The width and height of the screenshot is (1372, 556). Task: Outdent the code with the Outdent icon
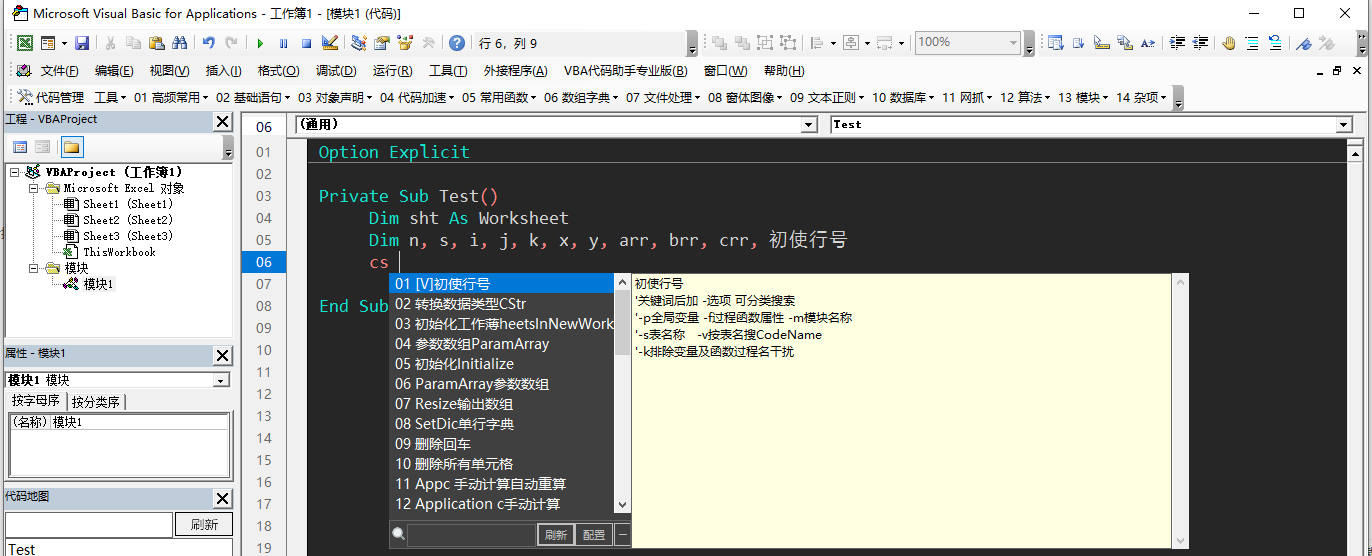click(1200, 43)
